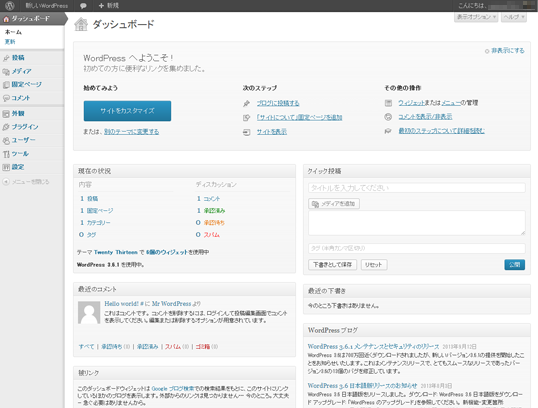Click ウィジェット link in その他の操作

[411, 103]
